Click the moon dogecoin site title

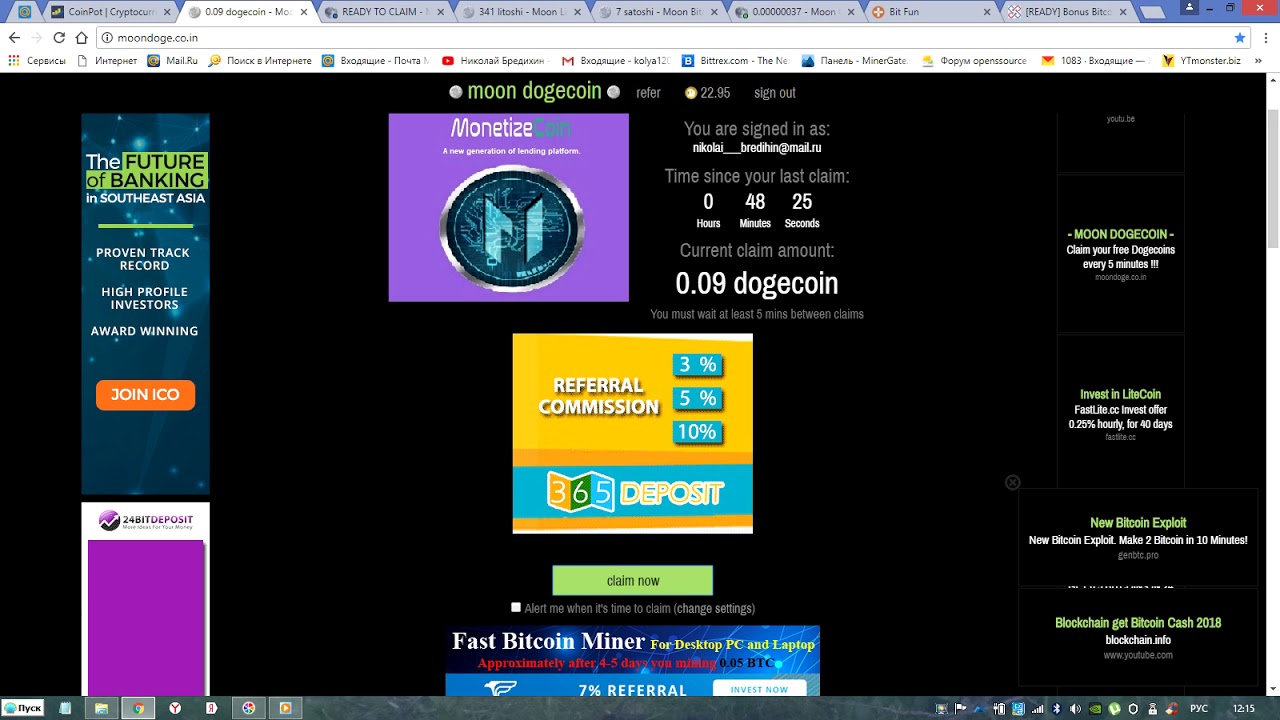(x=535, y=91)
